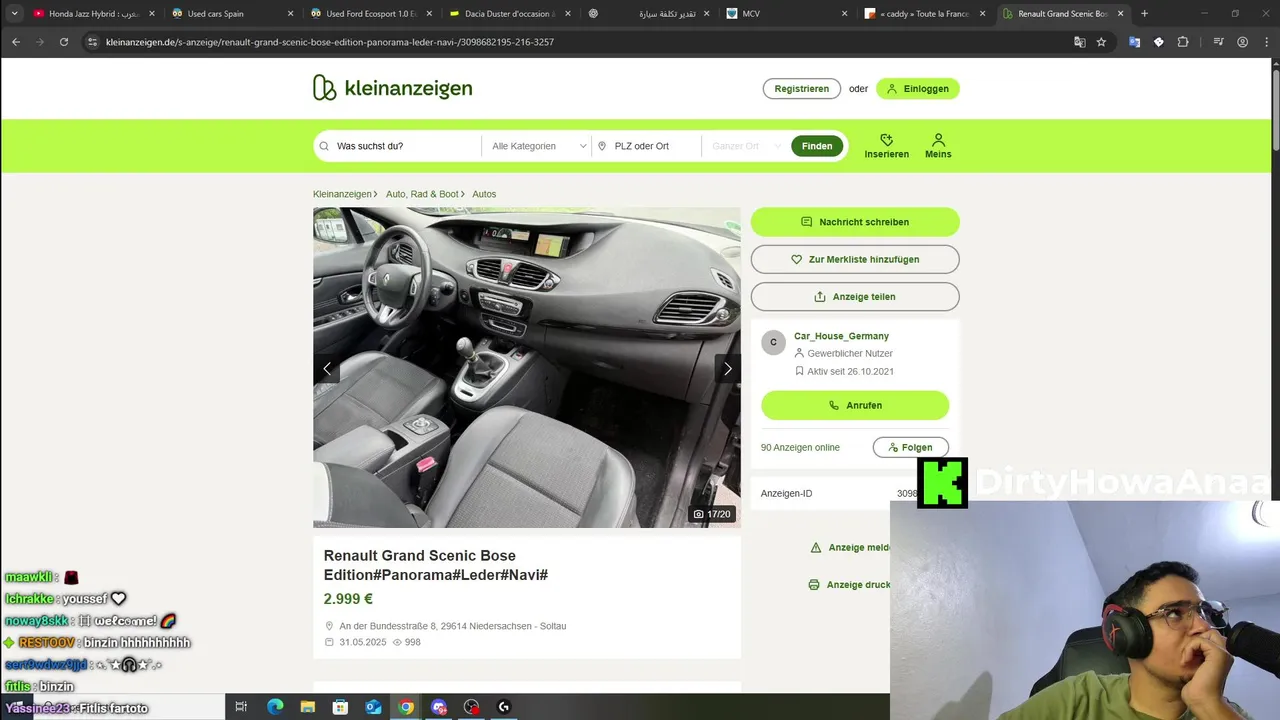
Task: Click Anzeige drucken link
Action: coord(849,584)
